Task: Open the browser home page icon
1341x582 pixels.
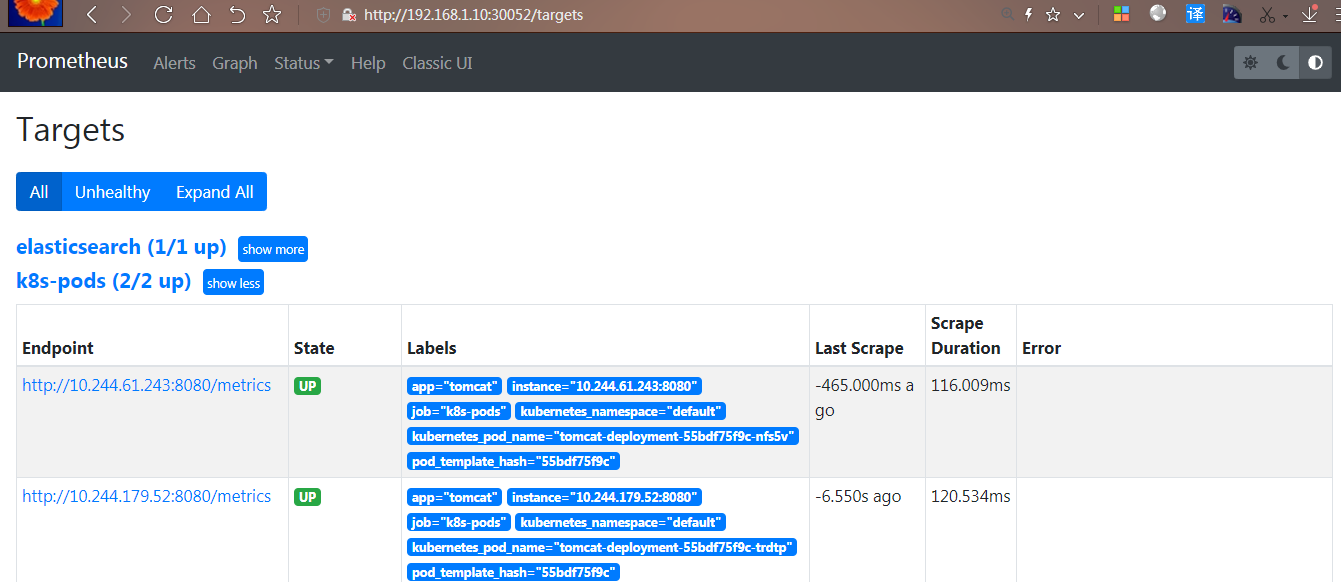Action: [x=201, y=15]
